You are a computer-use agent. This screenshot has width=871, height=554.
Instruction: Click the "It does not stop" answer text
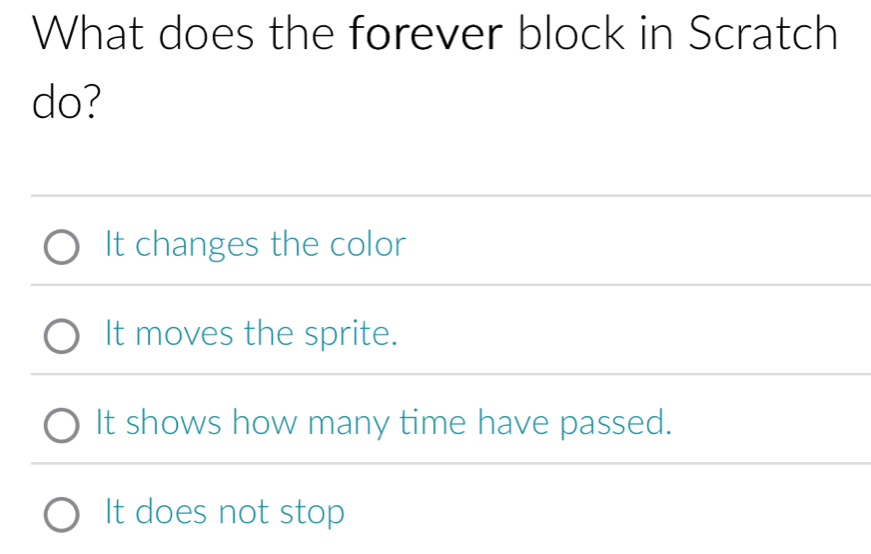pyautogui.click(x=225, y=513)
